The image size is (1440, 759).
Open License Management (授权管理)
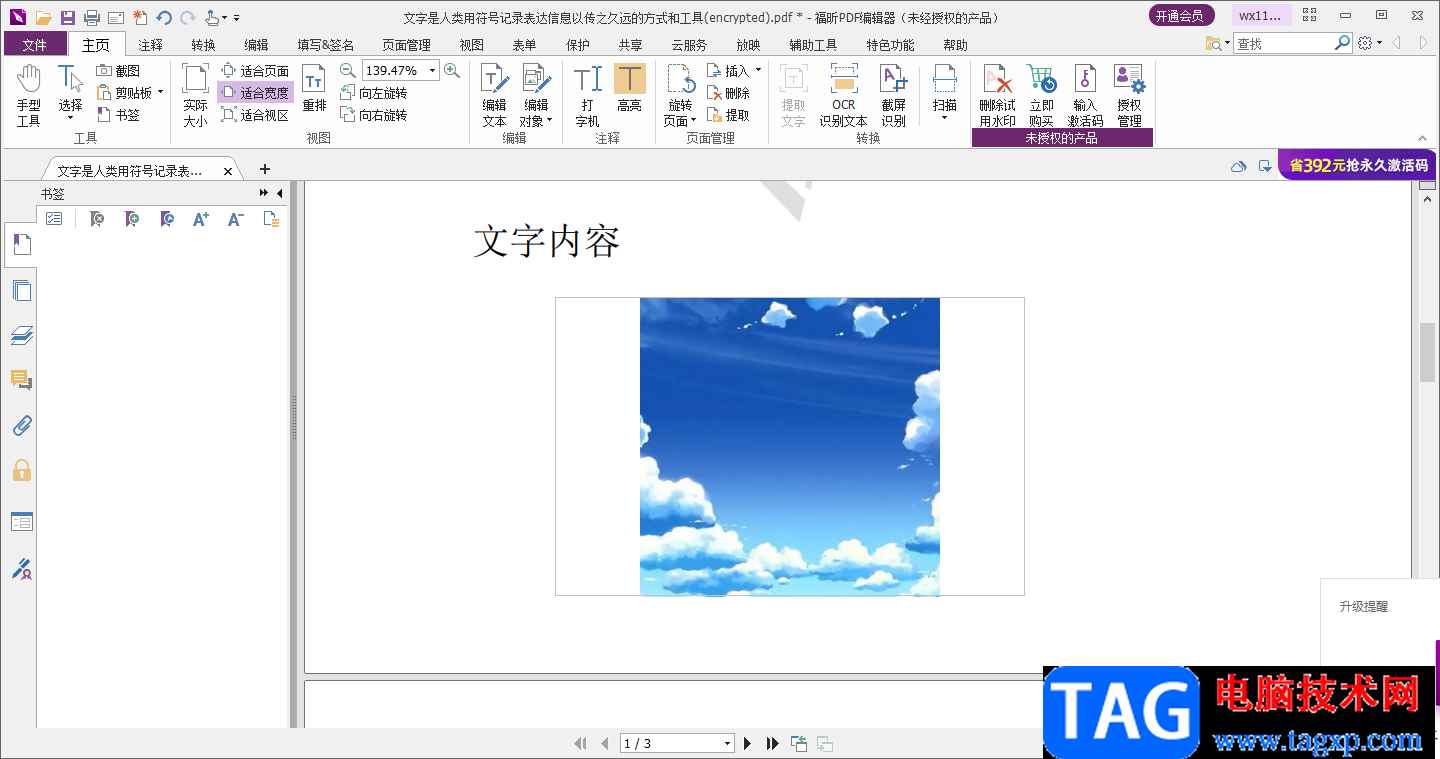[1129, 96]
